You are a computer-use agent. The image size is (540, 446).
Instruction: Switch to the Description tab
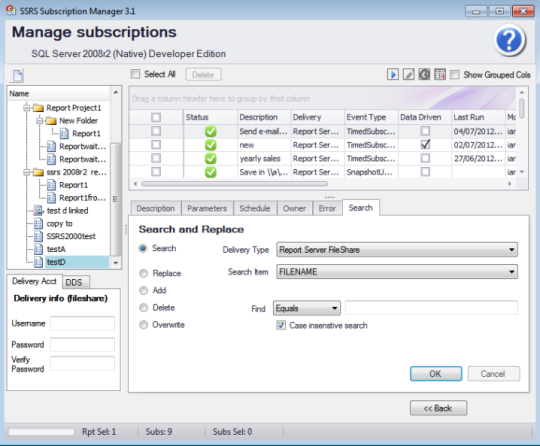pyautogui.click(x=156, y=208)
